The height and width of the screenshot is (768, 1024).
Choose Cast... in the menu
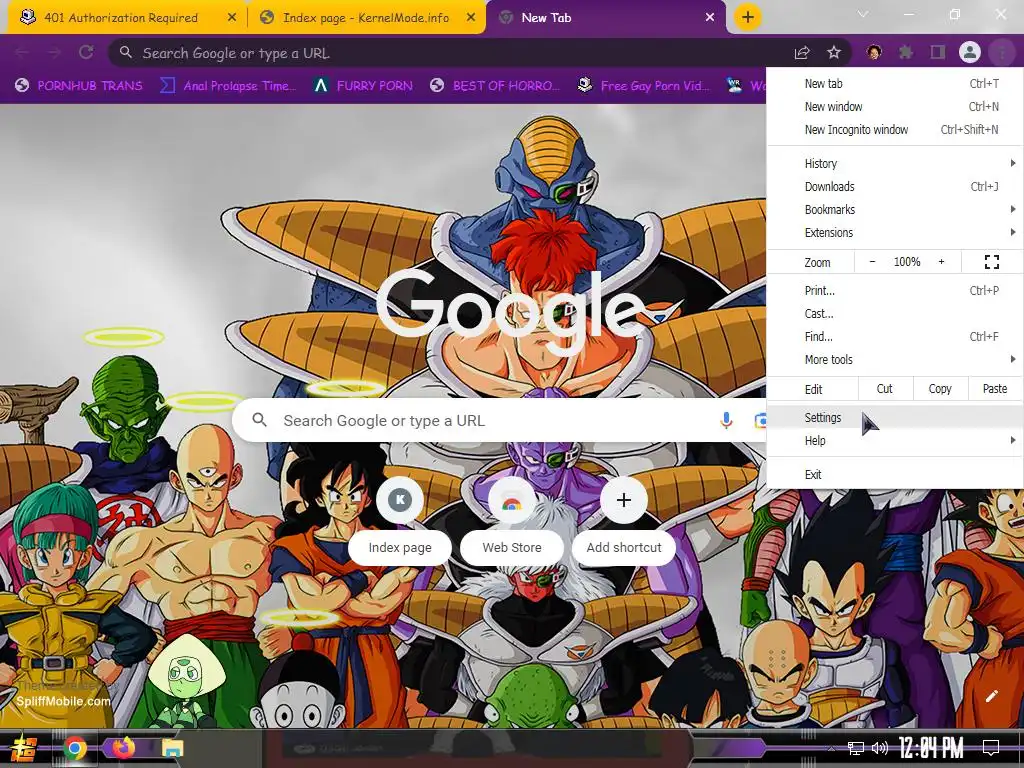(x=895, y=313)
